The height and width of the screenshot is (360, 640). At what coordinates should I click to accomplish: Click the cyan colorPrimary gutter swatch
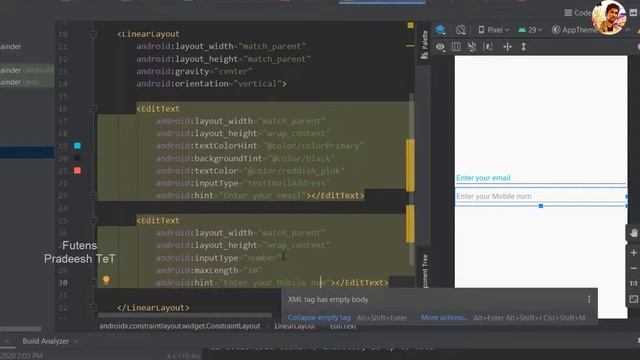pyautogui.click(x=77, y=146)
